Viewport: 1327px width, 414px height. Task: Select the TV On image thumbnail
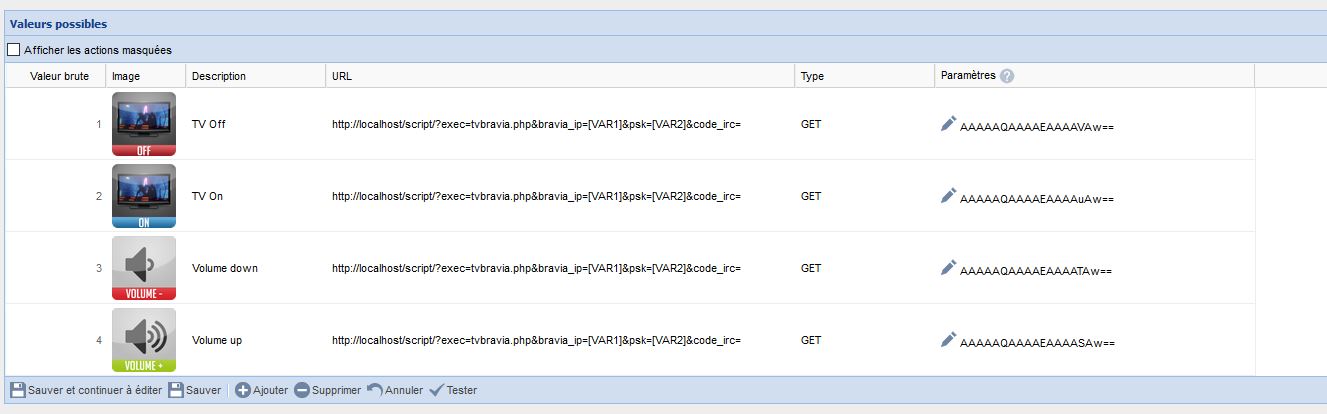pyautogui.click(x=144, y=196)
